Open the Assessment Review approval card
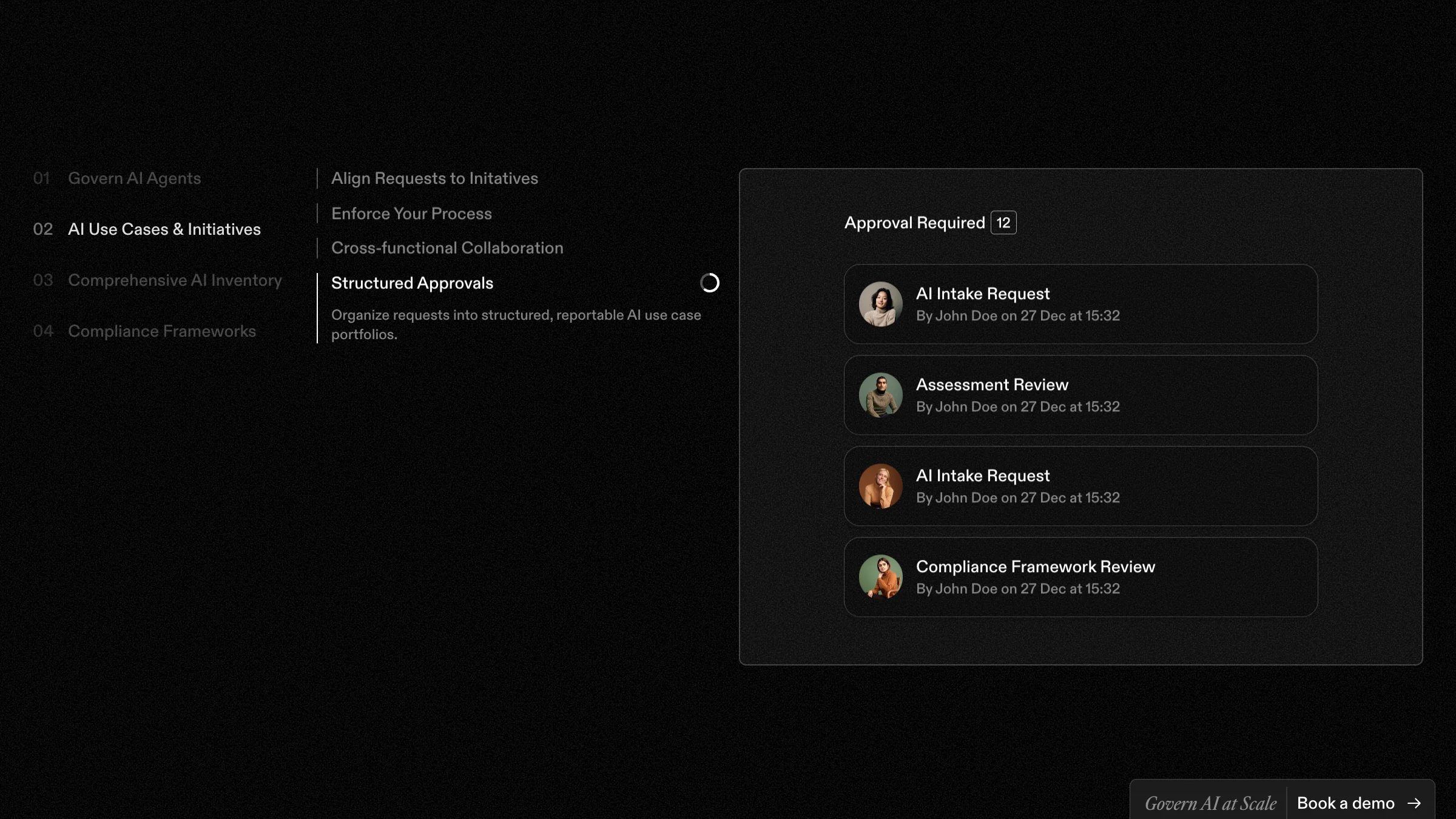 point(1080,395)
